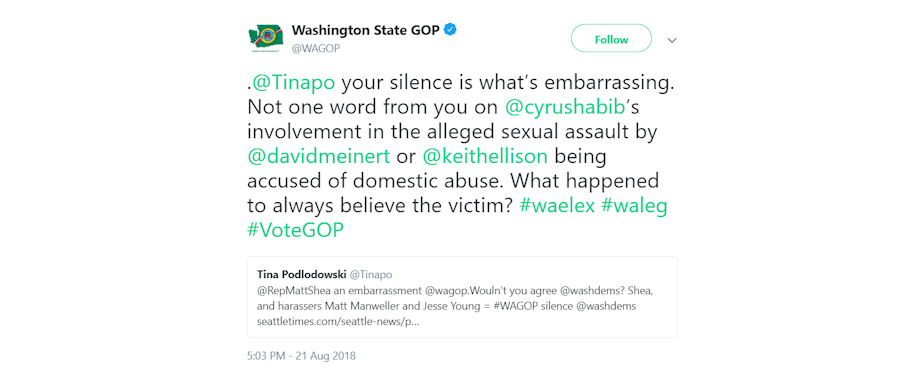
Task: Select the #waelex hashtag
Action: pos(556,206)
